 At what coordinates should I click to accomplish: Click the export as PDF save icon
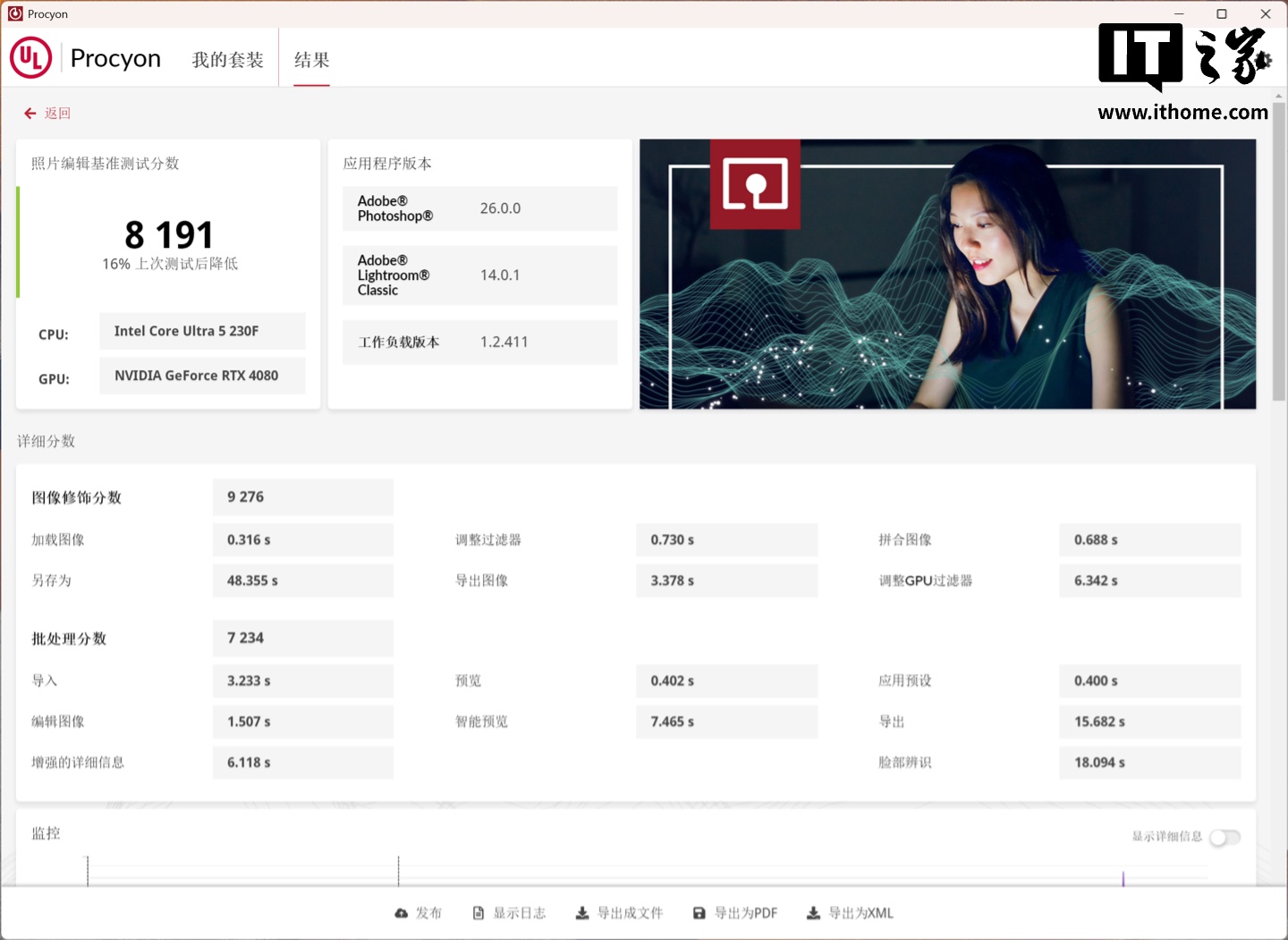(699, 913)
